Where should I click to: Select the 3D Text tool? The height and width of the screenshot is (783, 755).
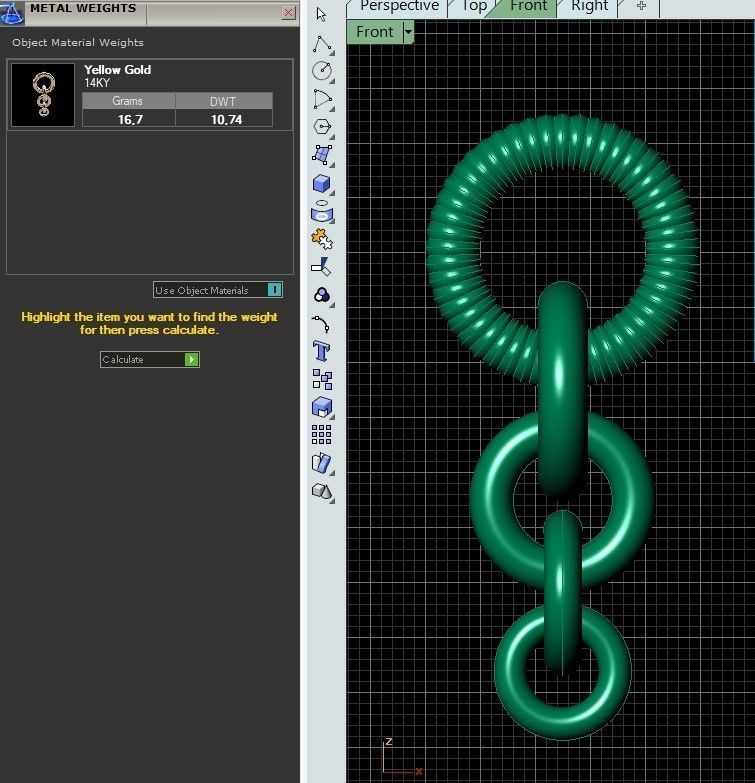322,351
